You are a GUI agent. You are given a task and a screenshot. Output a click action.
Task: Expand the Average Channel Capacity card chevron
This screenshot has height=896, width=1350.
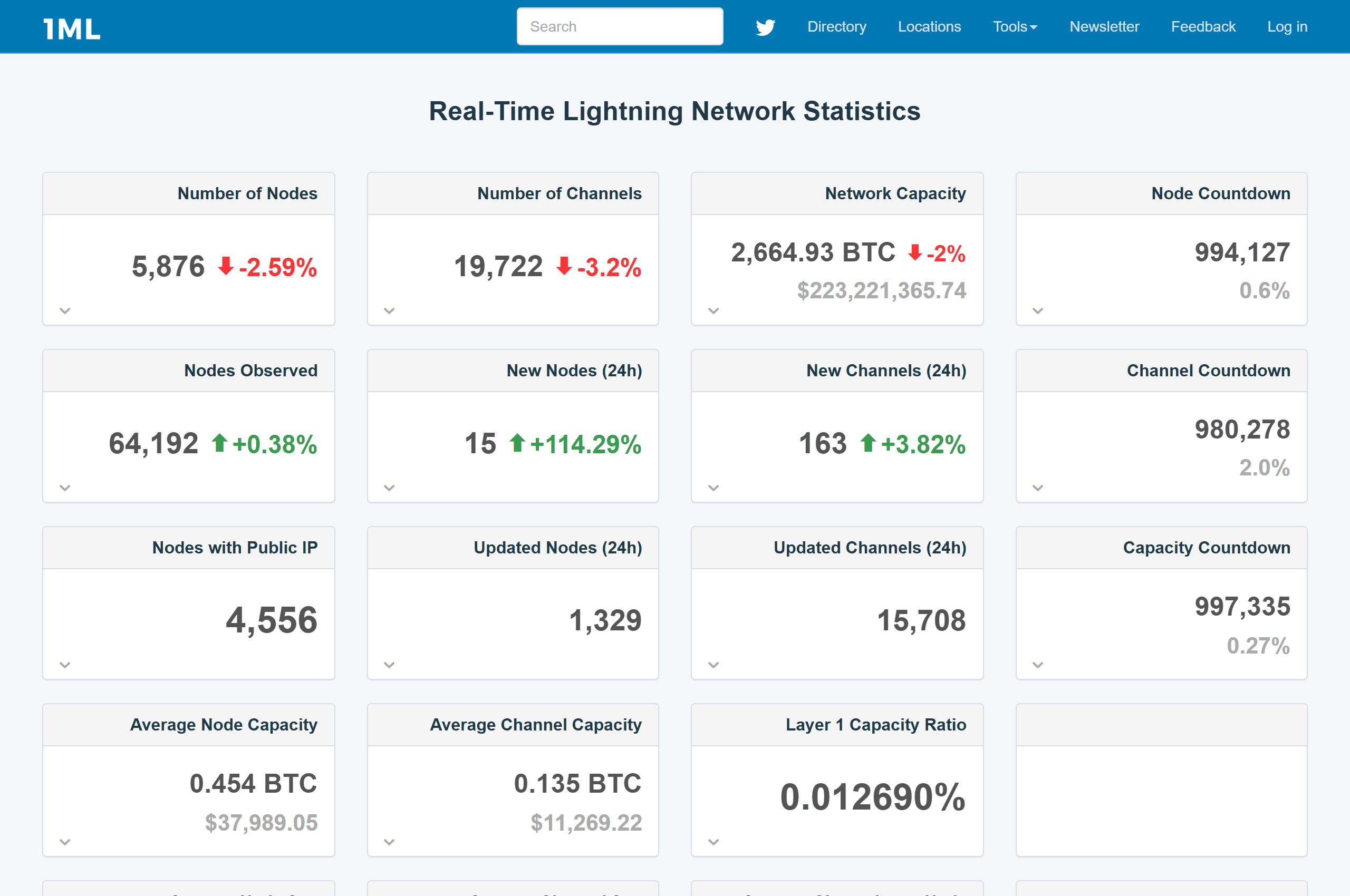click(x=389, y=842)
